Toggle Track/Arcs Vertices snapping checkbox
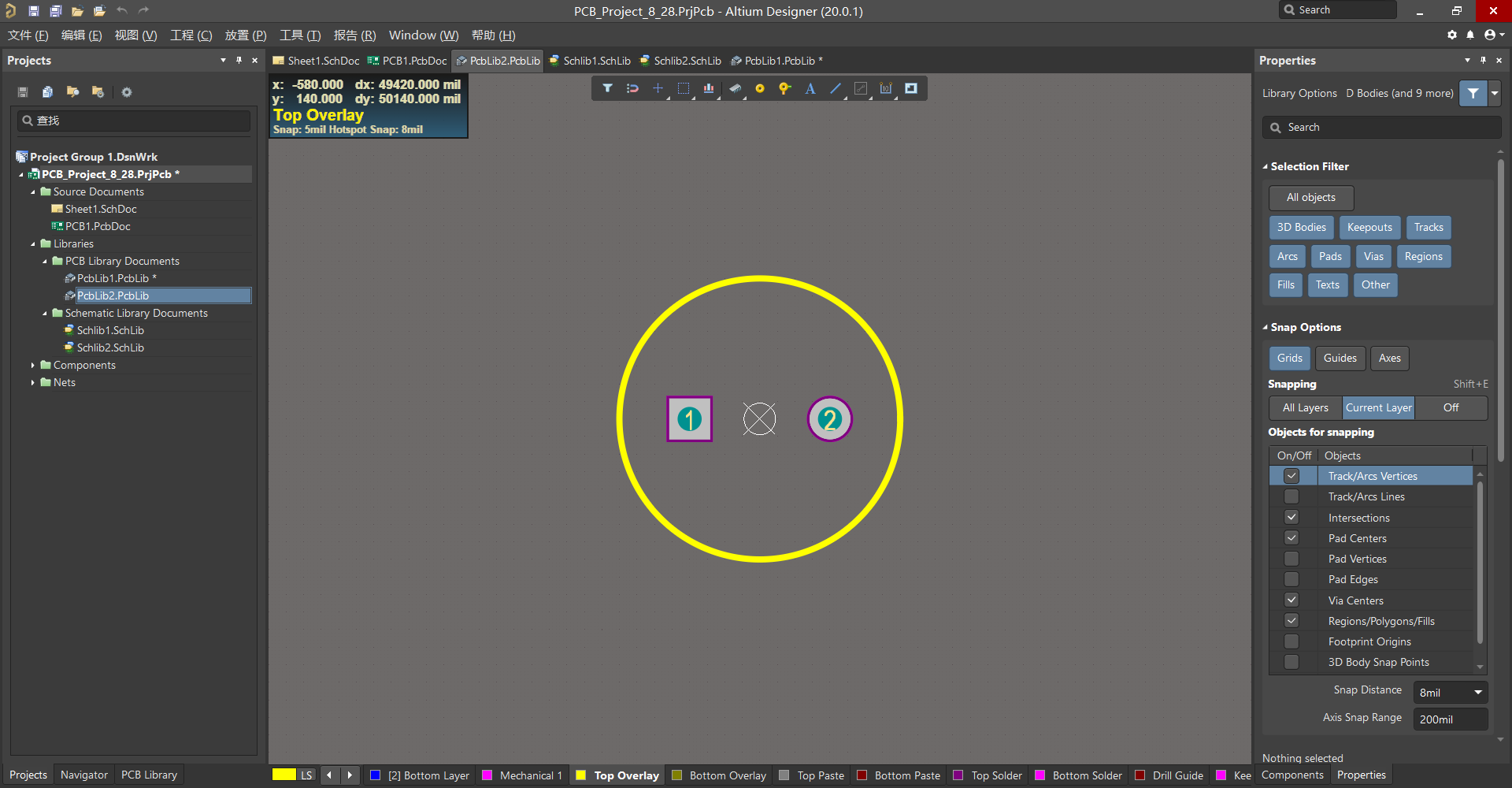Screen dimensions: 1512x788 [1291, 476]
